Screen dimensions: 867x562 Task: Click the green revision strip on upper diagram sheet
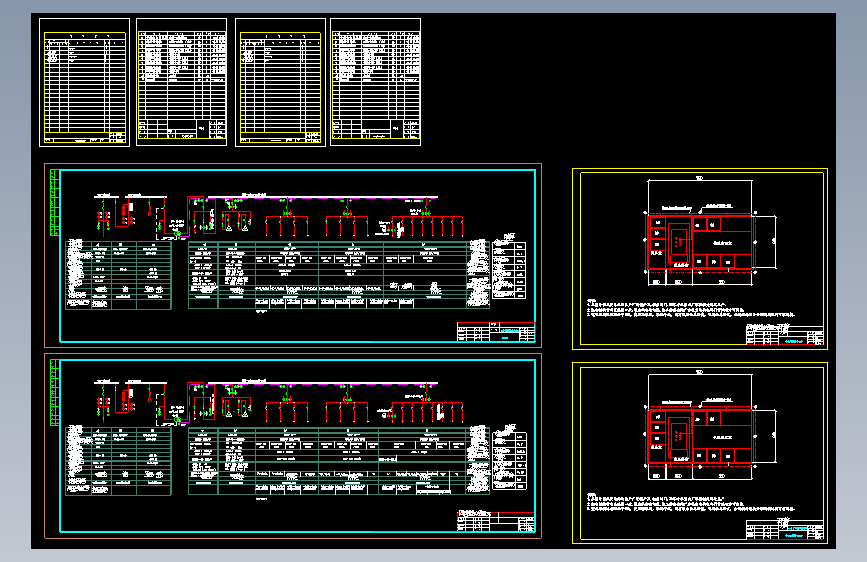tap(54, 202)
